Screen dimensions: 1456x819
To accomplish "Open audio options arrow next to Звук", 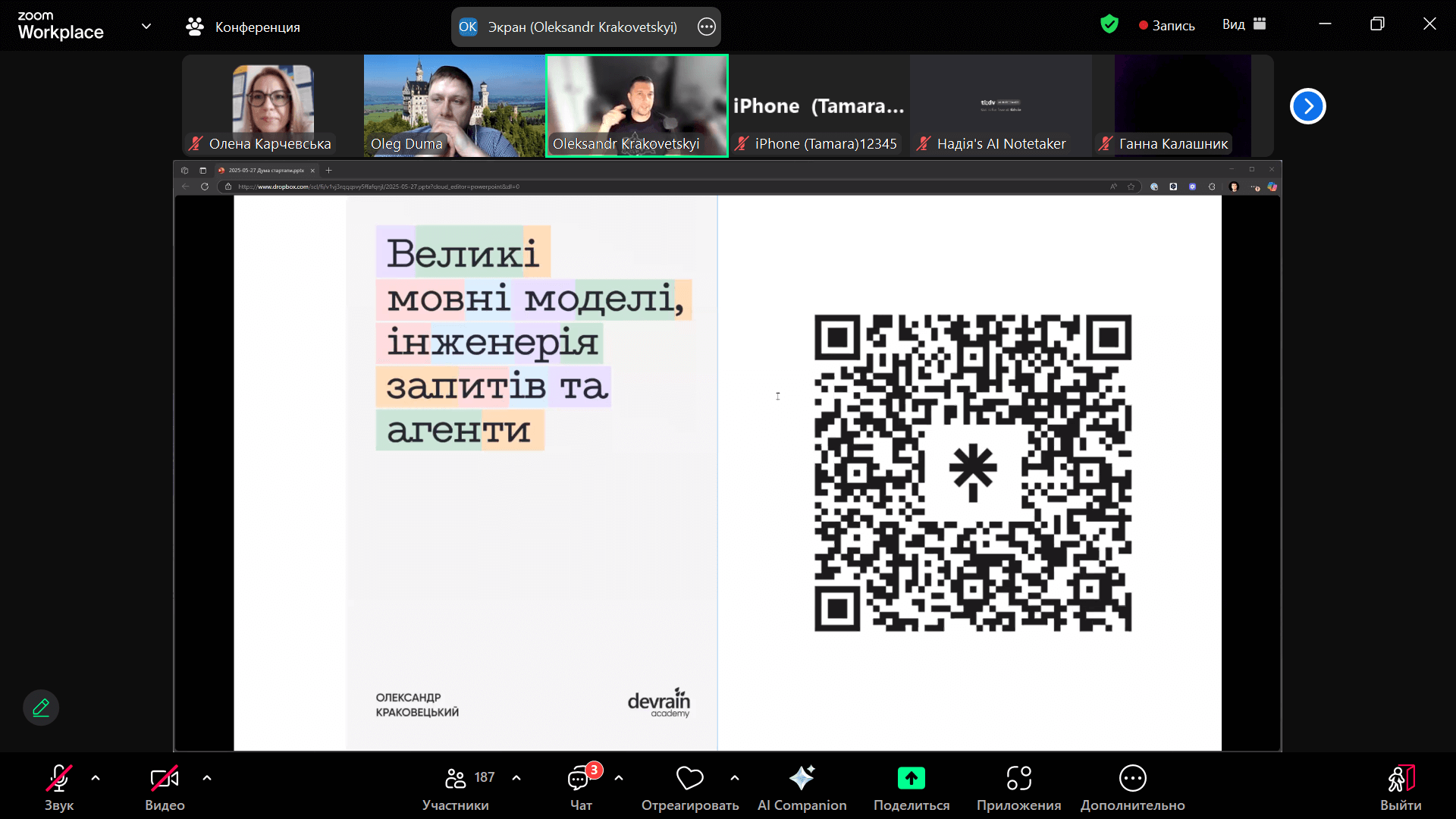I will (x=96, y=778).
